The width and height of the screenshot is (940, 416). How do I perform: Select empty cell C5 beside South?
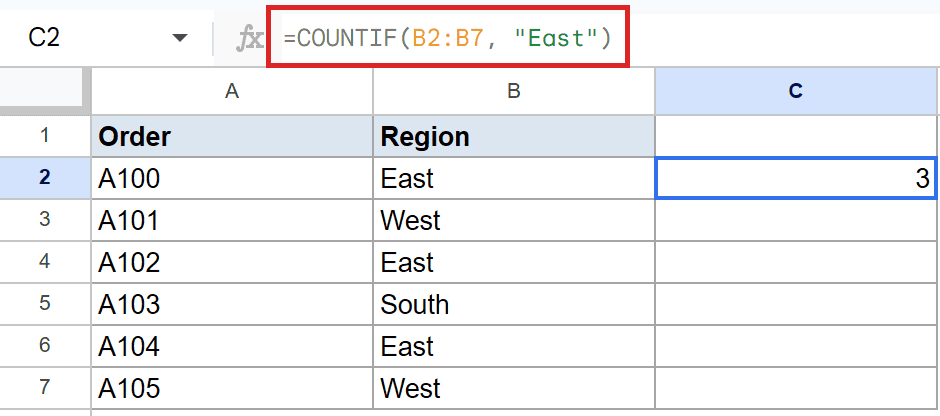pos(796,304)
